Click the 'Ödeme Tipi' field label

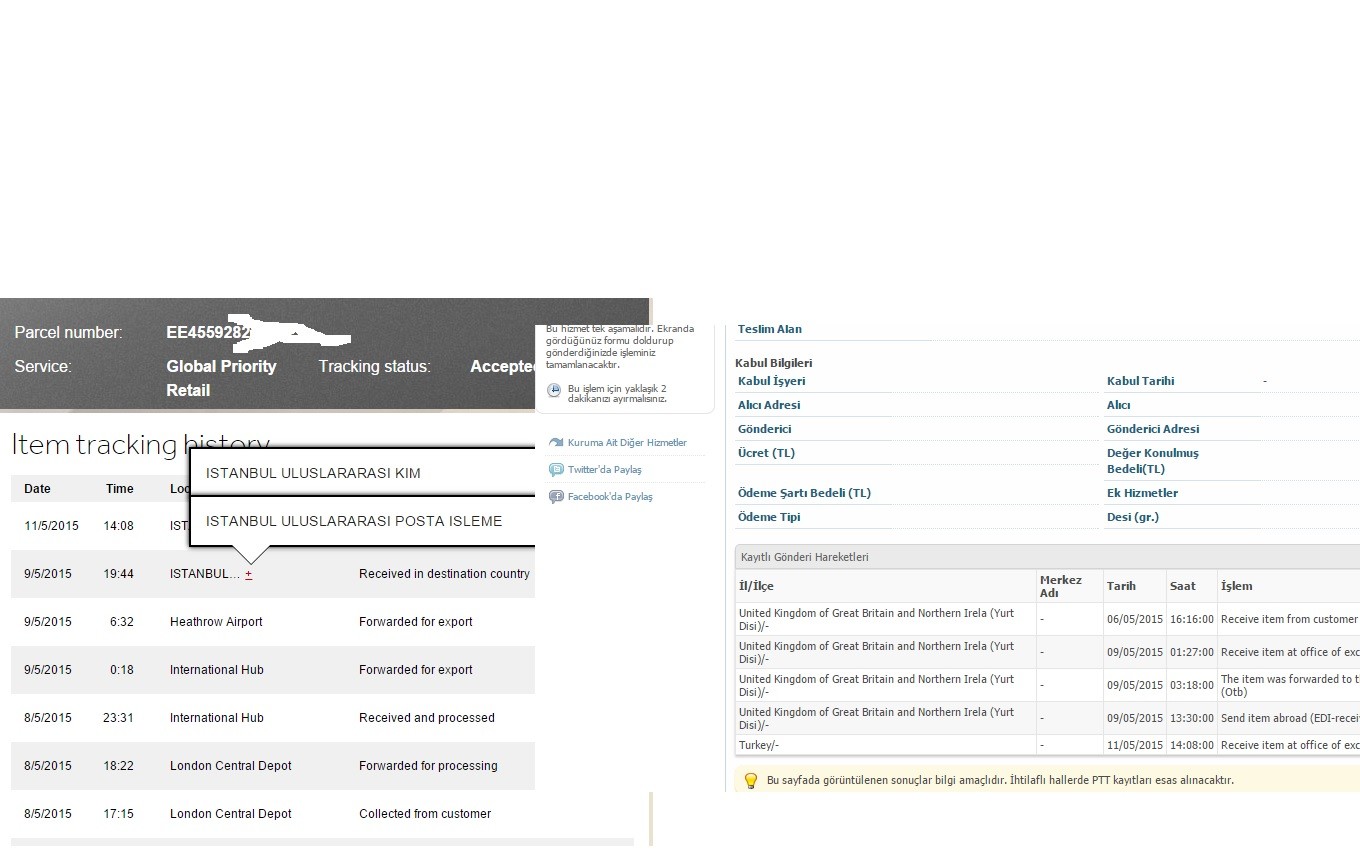769,517
